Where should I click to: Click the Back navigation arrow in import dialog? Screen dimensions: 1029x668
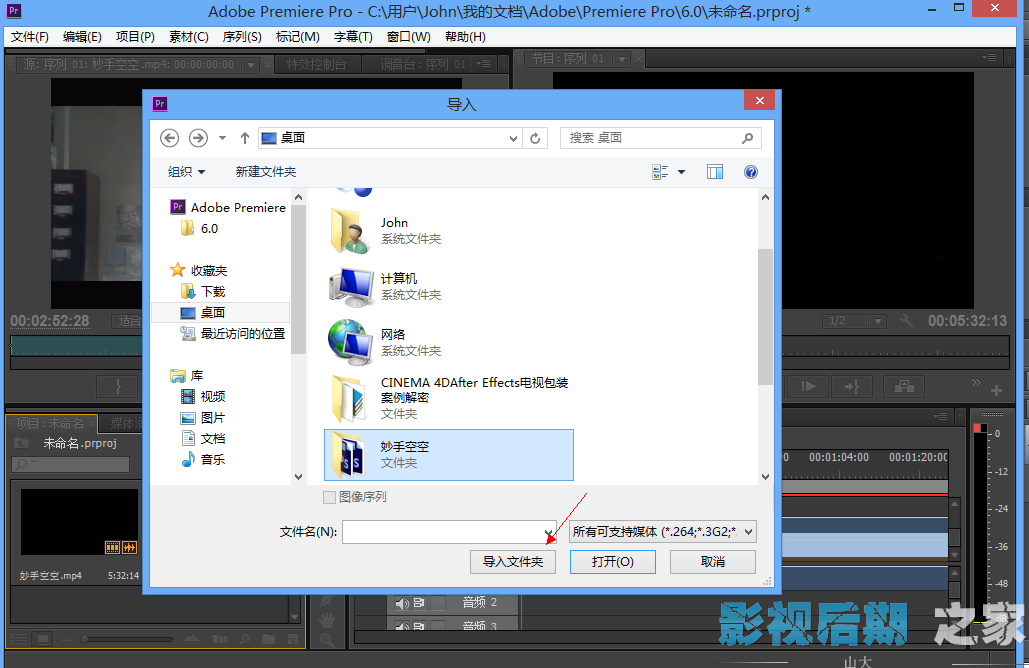pyautogui.click(x=169, y=138)
